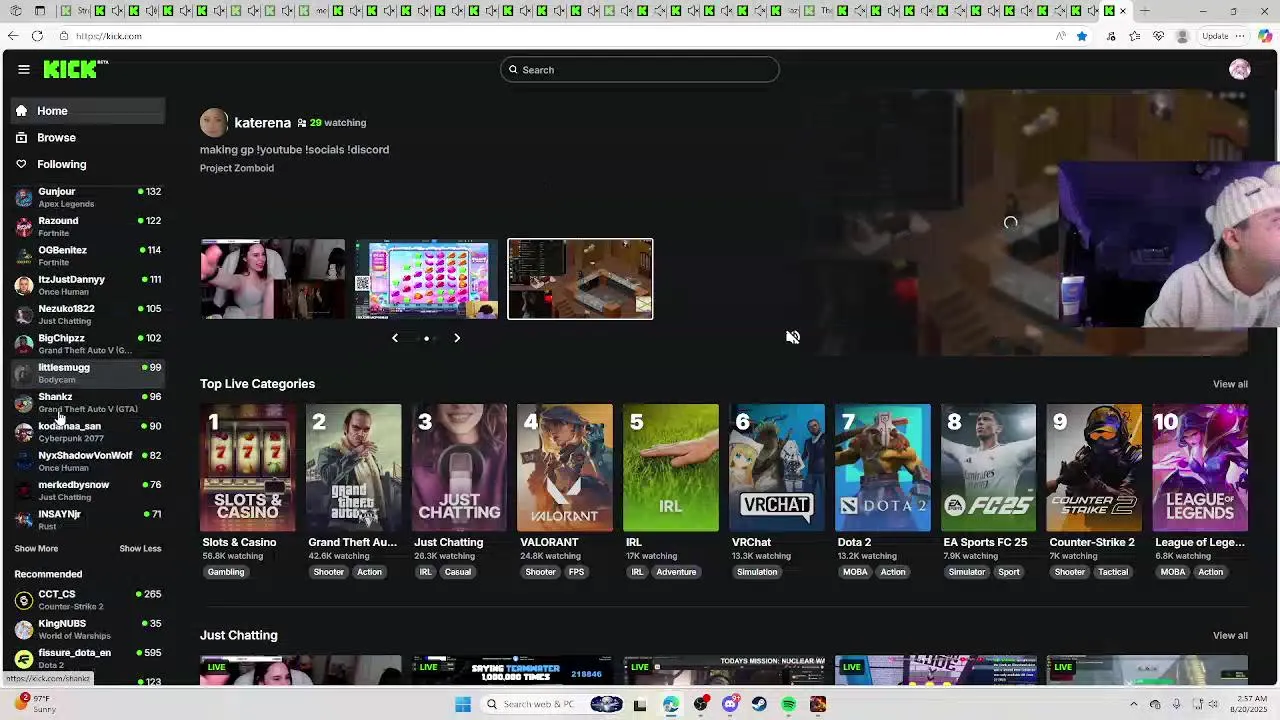Open the Grand Theft Auto category card
This screenshot has width=1280, height=720.
[x=354, y=467]
